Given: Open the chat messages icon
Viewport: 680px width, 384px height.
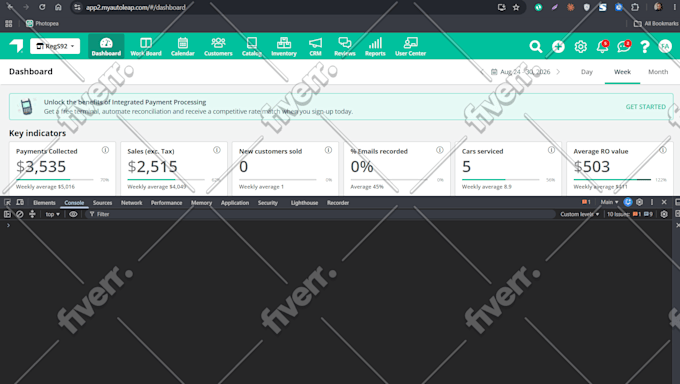Looking at the screenshot, I should click(624, 46).
